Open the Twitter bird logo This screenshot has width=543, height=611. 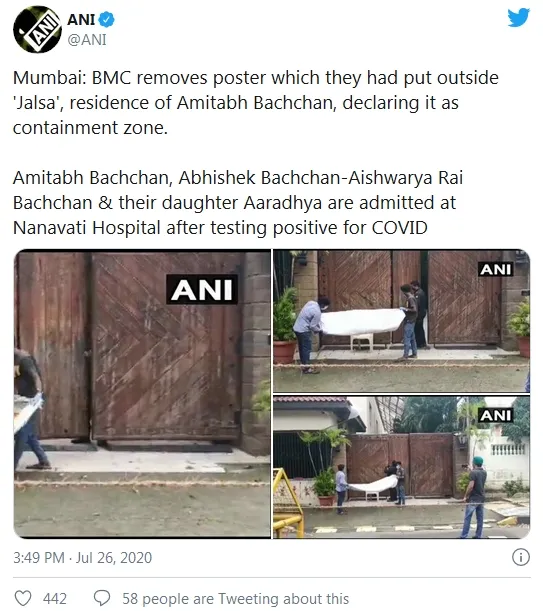pyautogui.click(x=518, y=18)
